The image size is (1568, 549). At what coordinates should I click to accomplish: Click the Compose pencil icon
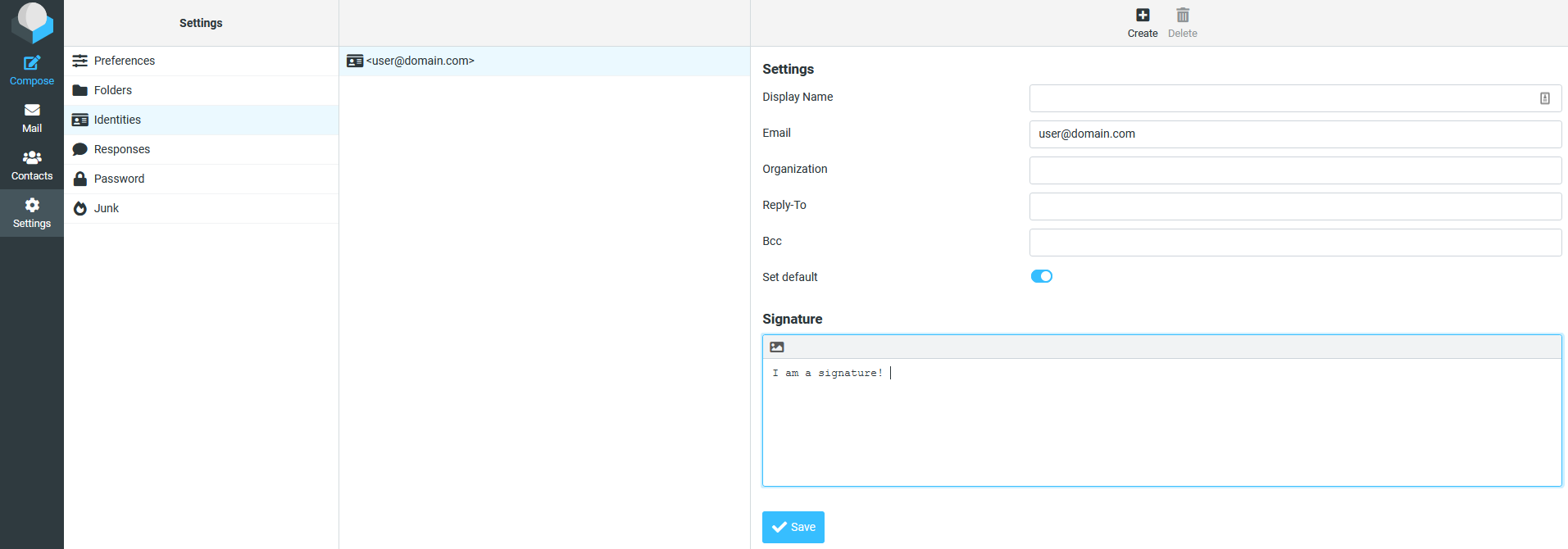click(32, 63)
